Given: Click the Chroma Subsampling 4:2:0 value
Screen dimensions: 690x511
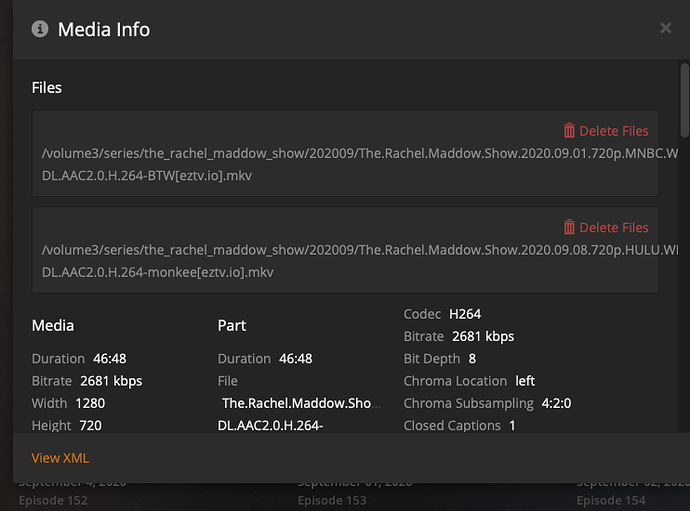Looking at the screenshot, I should click(x=554, y=403).
